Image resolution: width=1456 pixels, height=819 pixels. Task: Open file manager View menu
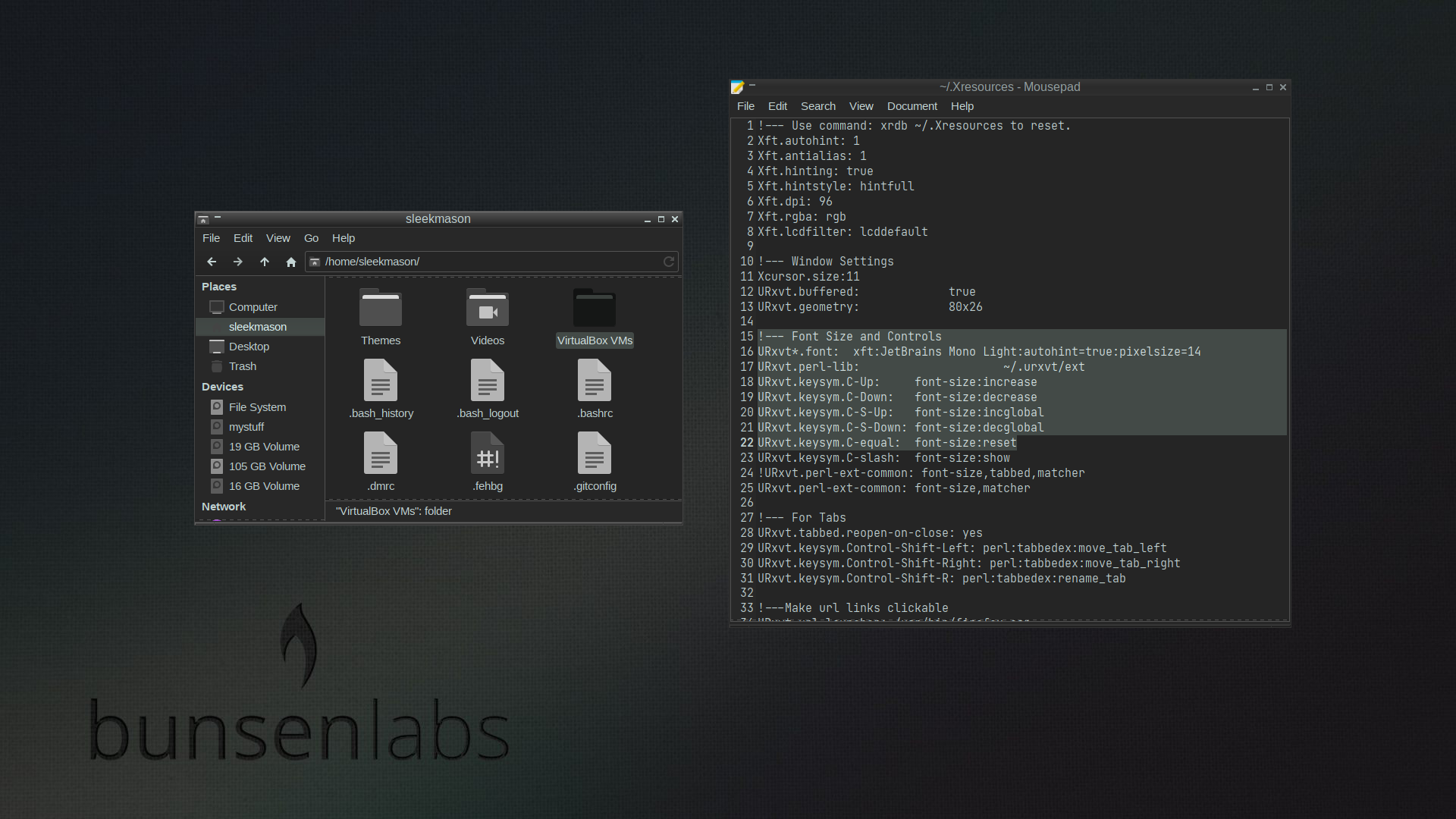(x=278, y=238)
